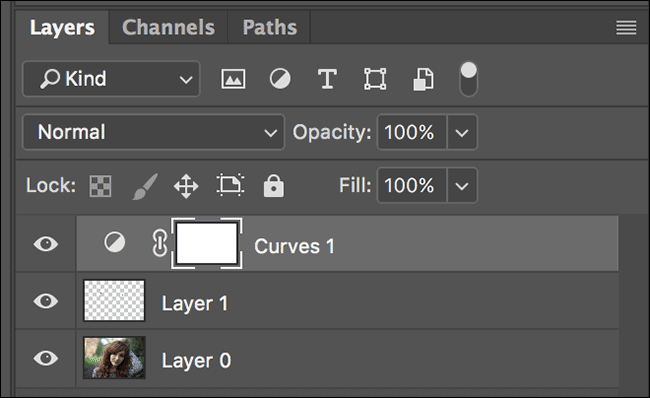This screenshot has width=650, height=398.
Task: Click the Curves 1 adjustment layer icon
Action: click(114, 243)
